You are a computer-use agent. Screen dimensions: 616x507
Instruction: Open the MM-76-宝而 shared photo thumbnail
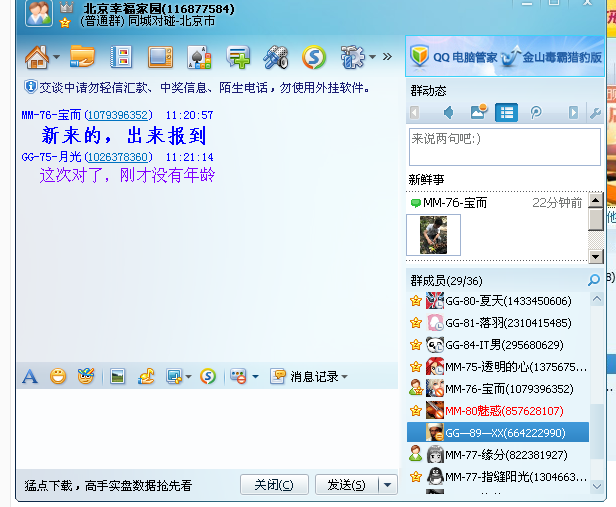433,235
